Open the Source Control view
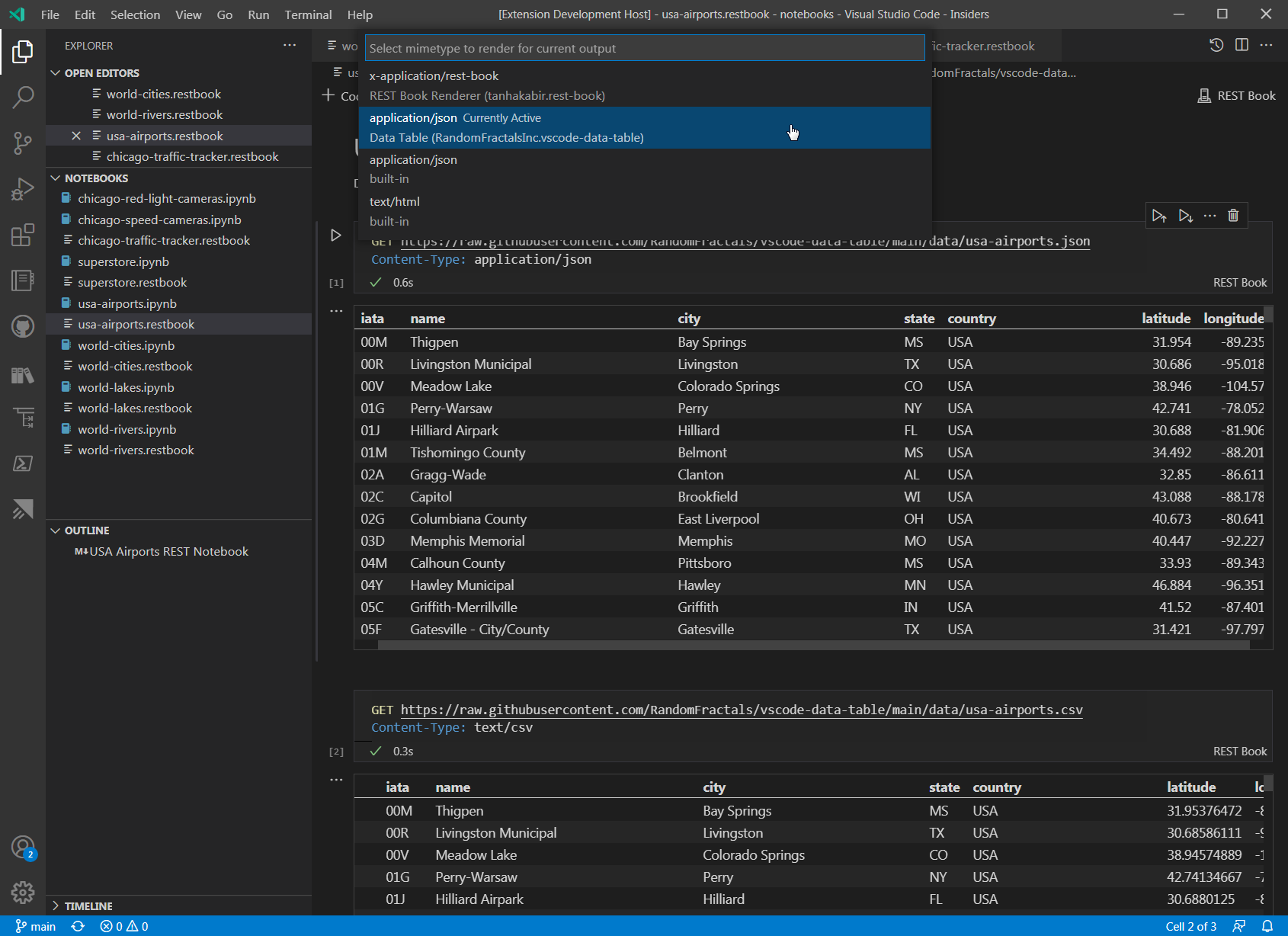Viewport: 1288px width, 936px height. pyautogui.click(x=23, y=143)
